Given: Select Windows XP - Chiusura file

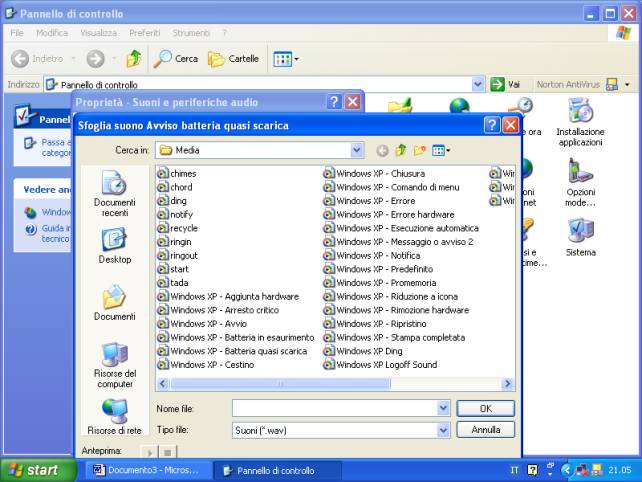Looking at the screenshot, I should (374, 174).
